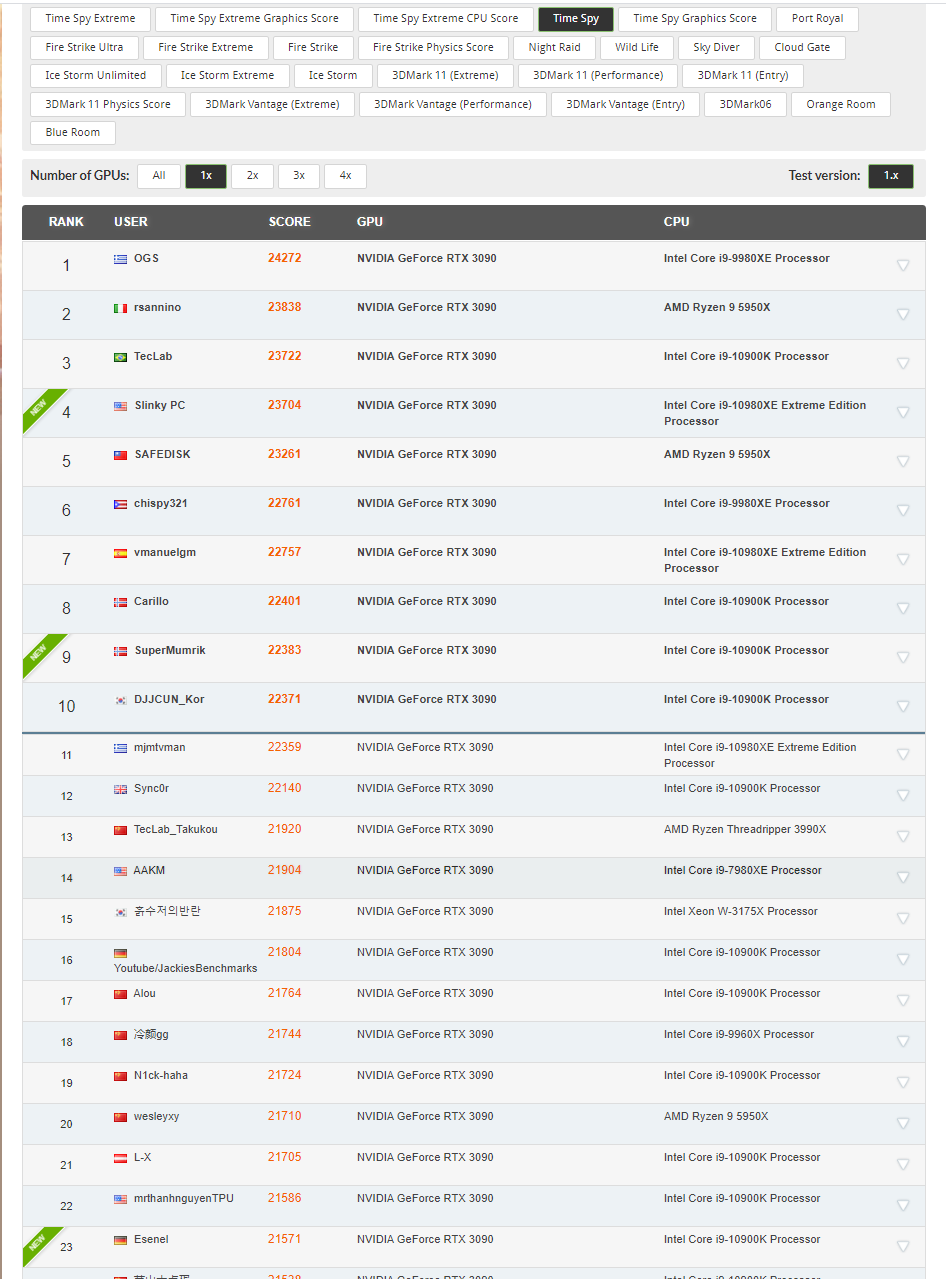Select Time Spy Extreme Graphics Score tab
This screenshot has width=946, height=1279.
coord(254,19)
